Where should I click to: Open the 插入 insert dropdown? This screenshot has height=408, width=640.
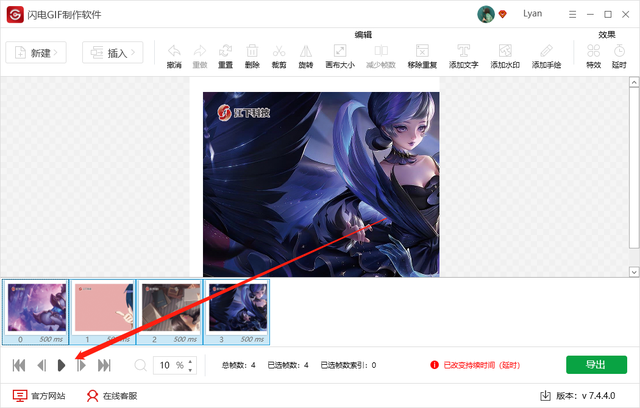point(113,53)
